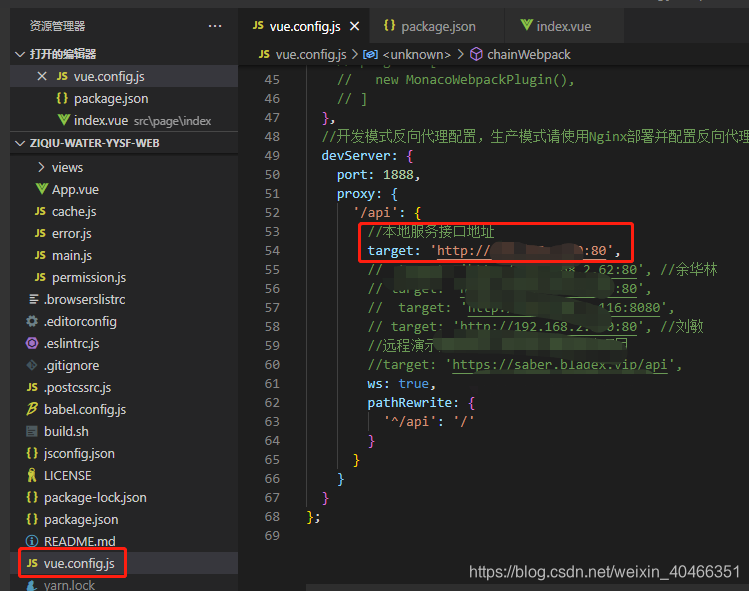749x591 pixels.
Task: Open cache.js in the file tree
Action: pos(124,211)
